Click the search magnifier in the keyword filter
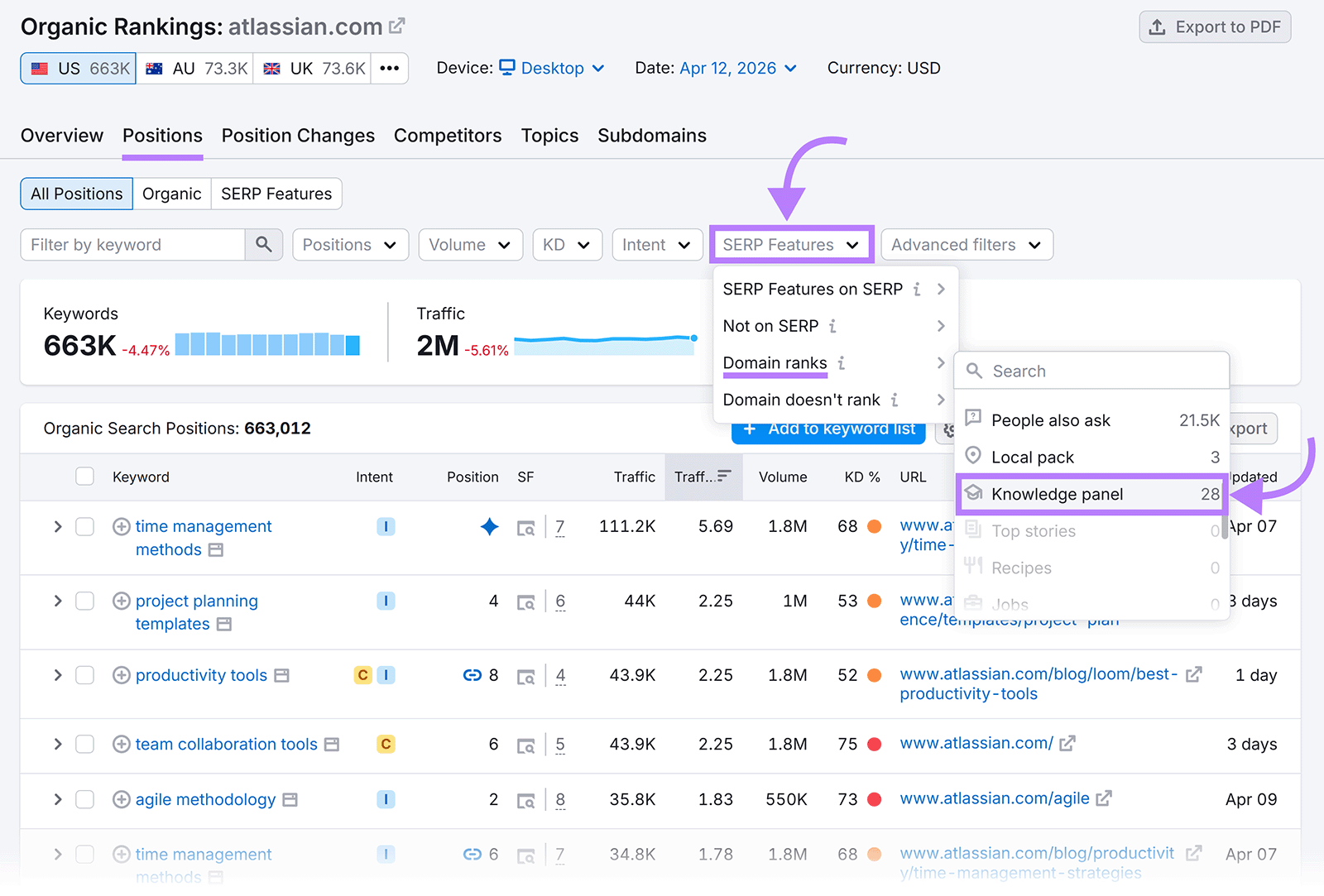Viewport: 1324px width, 896px height. pos(264,244)
